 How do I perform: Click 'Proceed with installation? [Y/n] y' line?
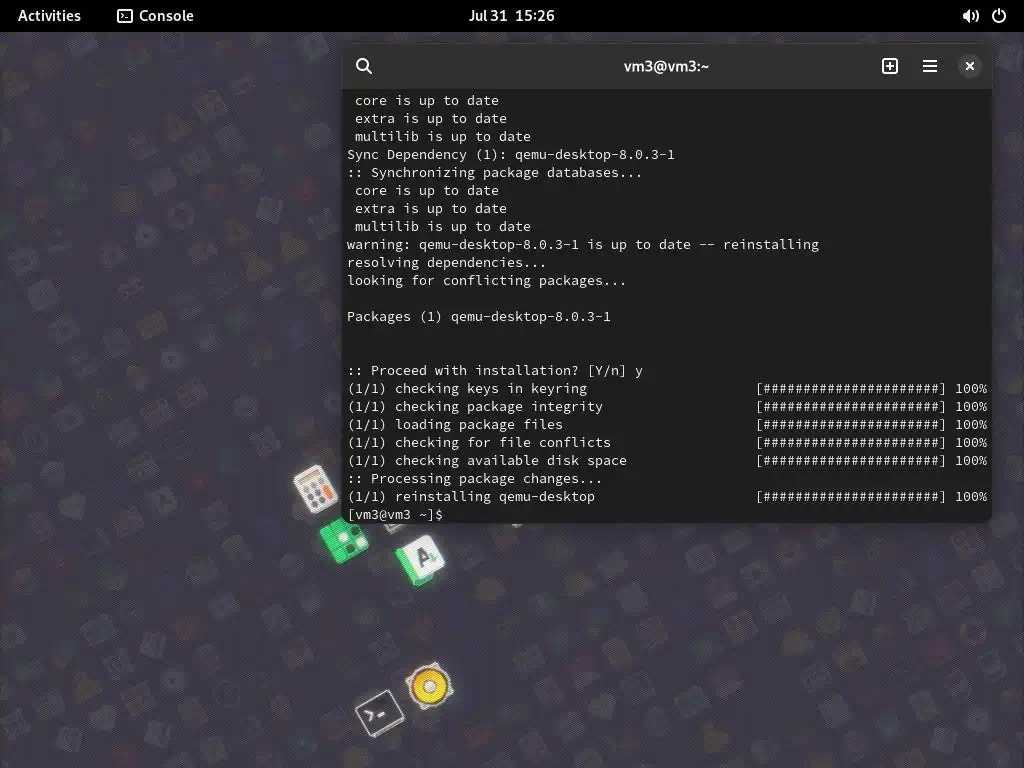click(495, 370)
